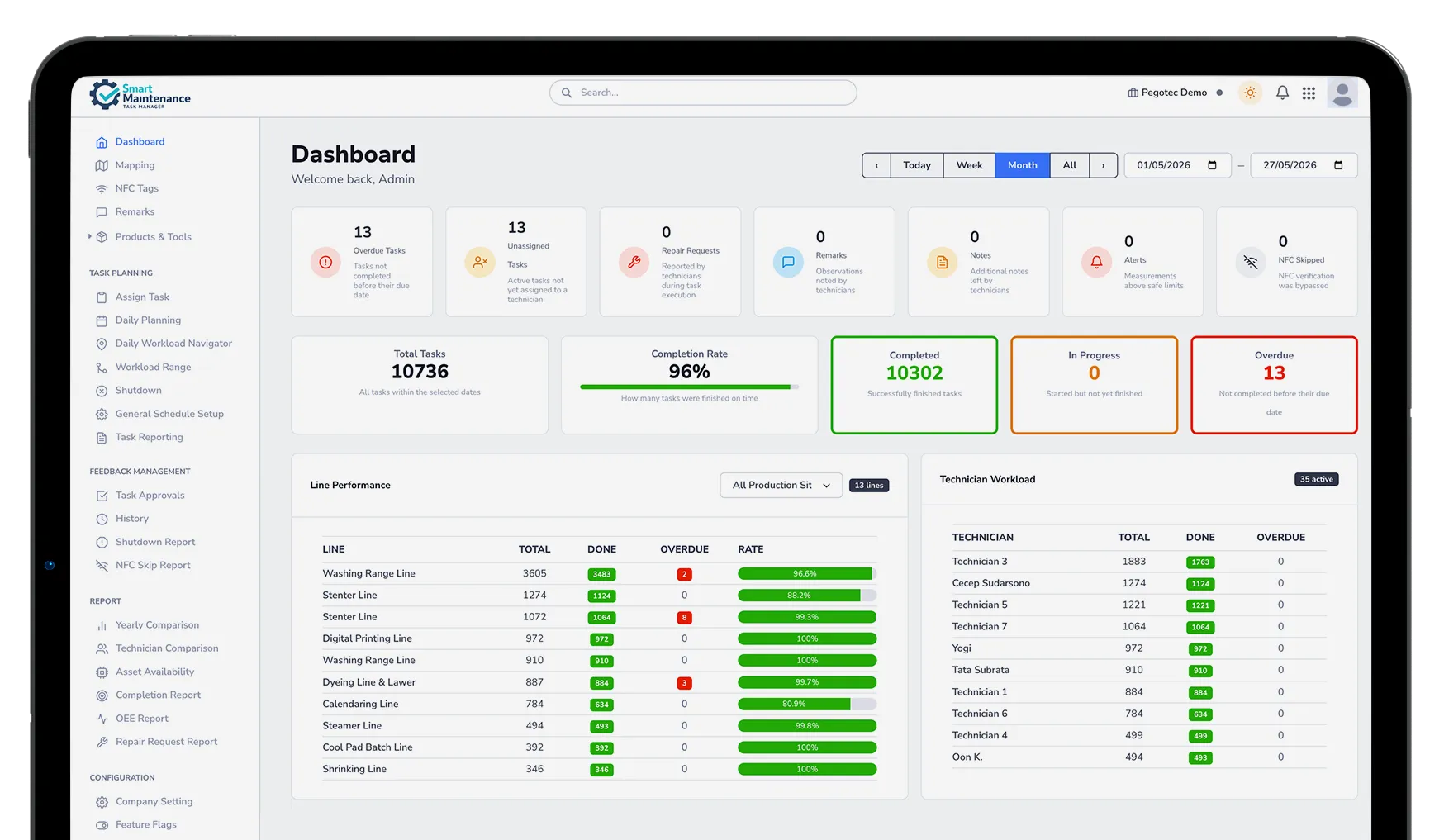This screenshot has width=1444, height=840.
Task: Click the NFC Skipped wifi-off icon
Action: tap(1251, 262)
